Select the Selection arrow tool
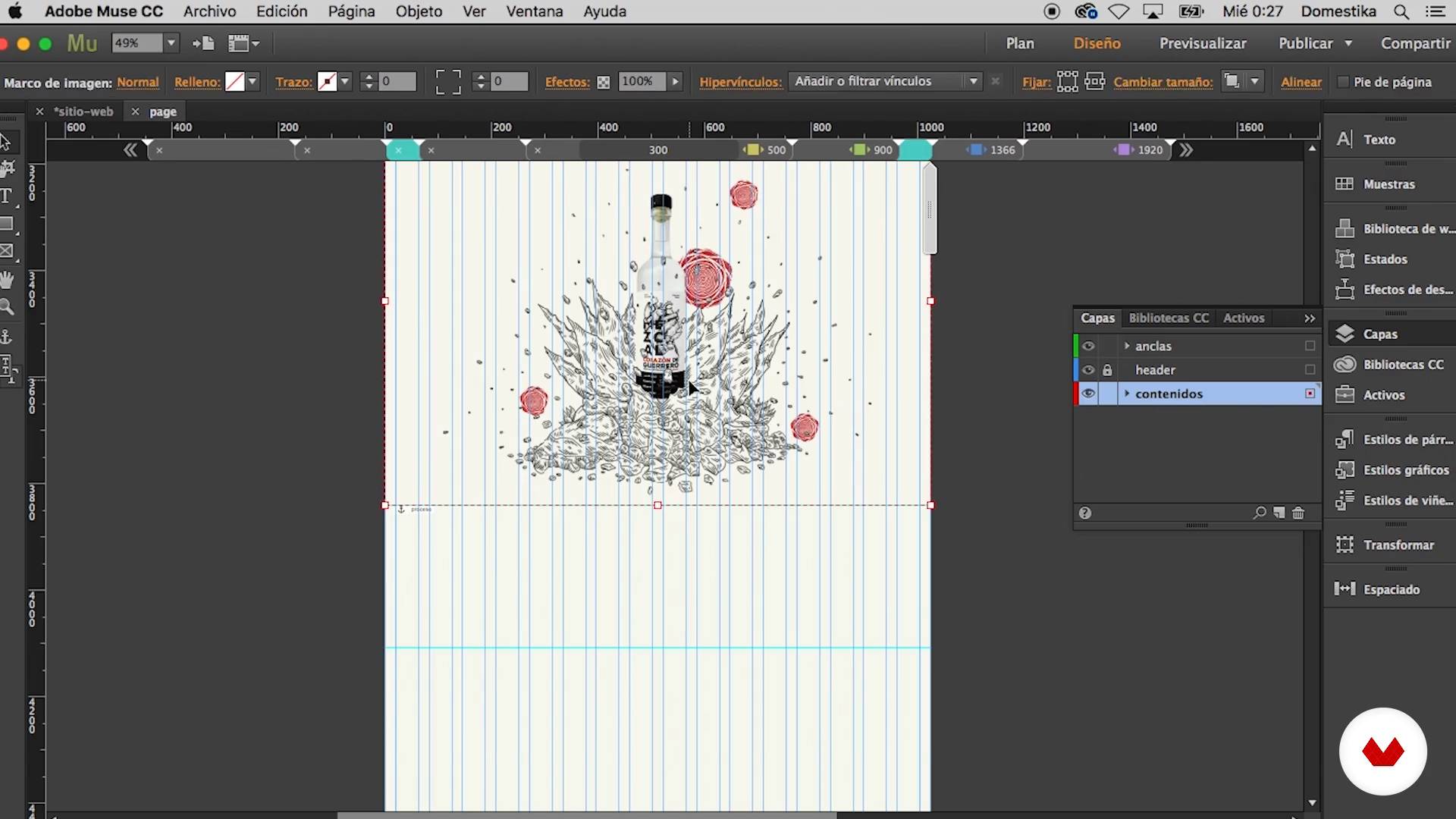This screenshot has height=819, width=1456. tap(6, 142)
